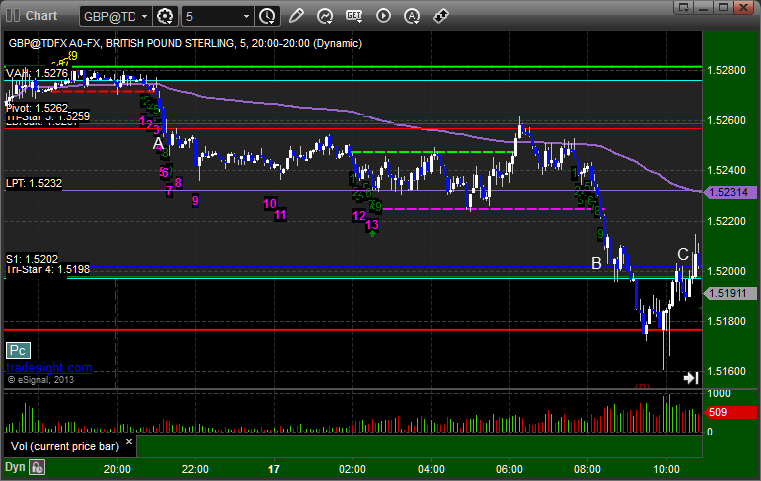Click the 509 volume value marker

[729, 413]
